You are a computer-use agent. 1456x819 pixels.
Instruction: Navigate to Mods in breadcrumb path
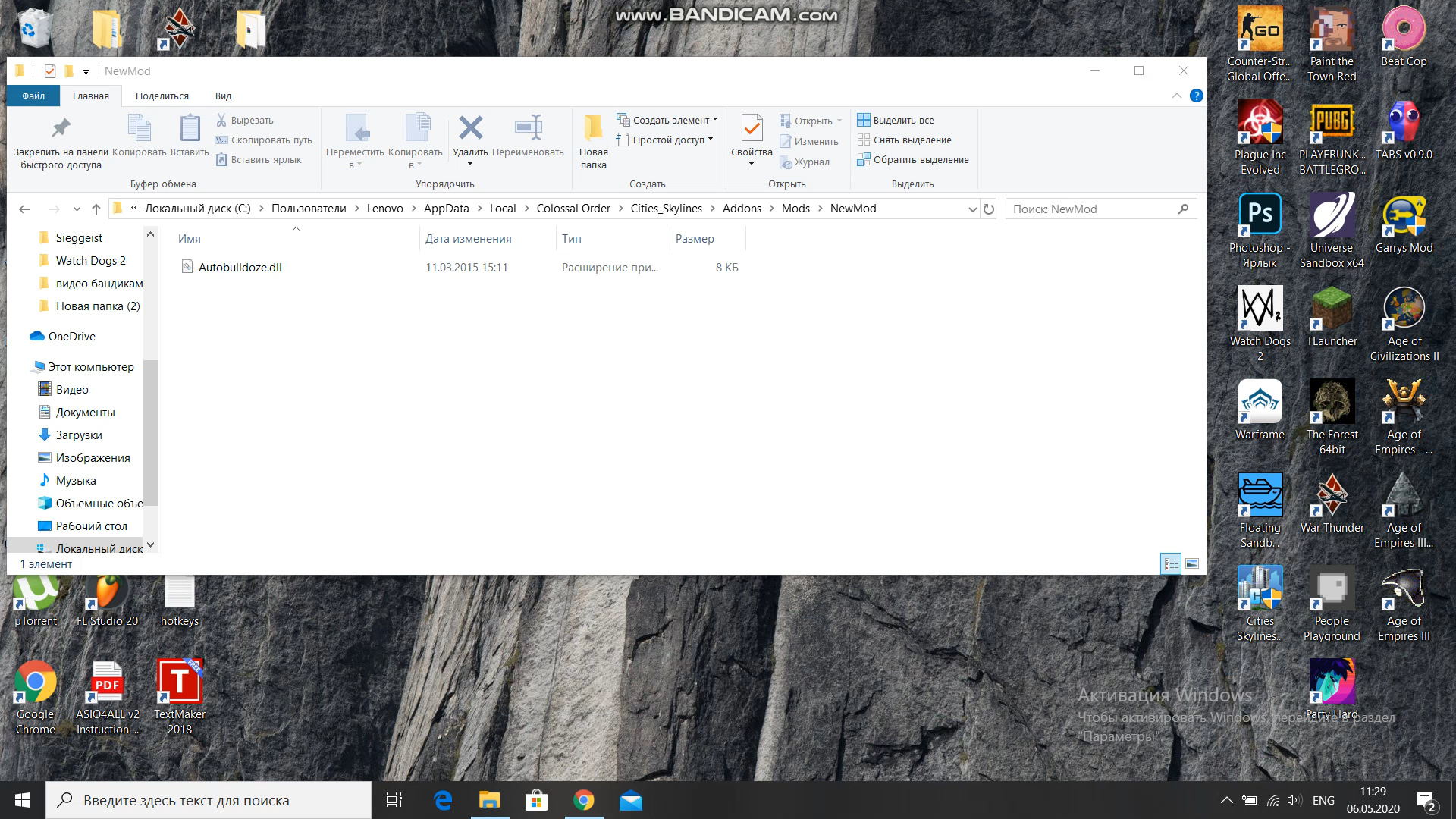[795, 209]
